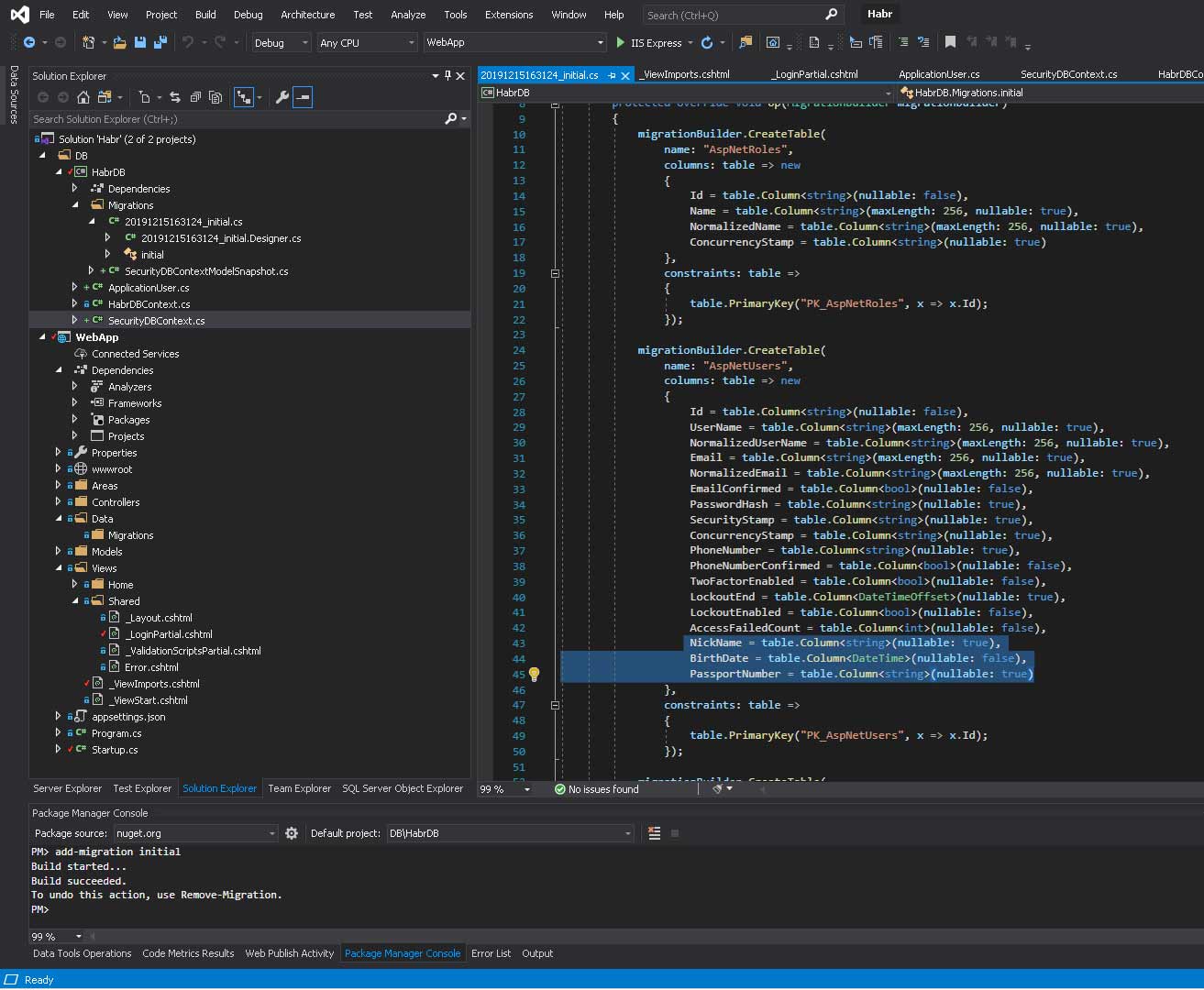Open the Data Sources side tab

[14, 94]
